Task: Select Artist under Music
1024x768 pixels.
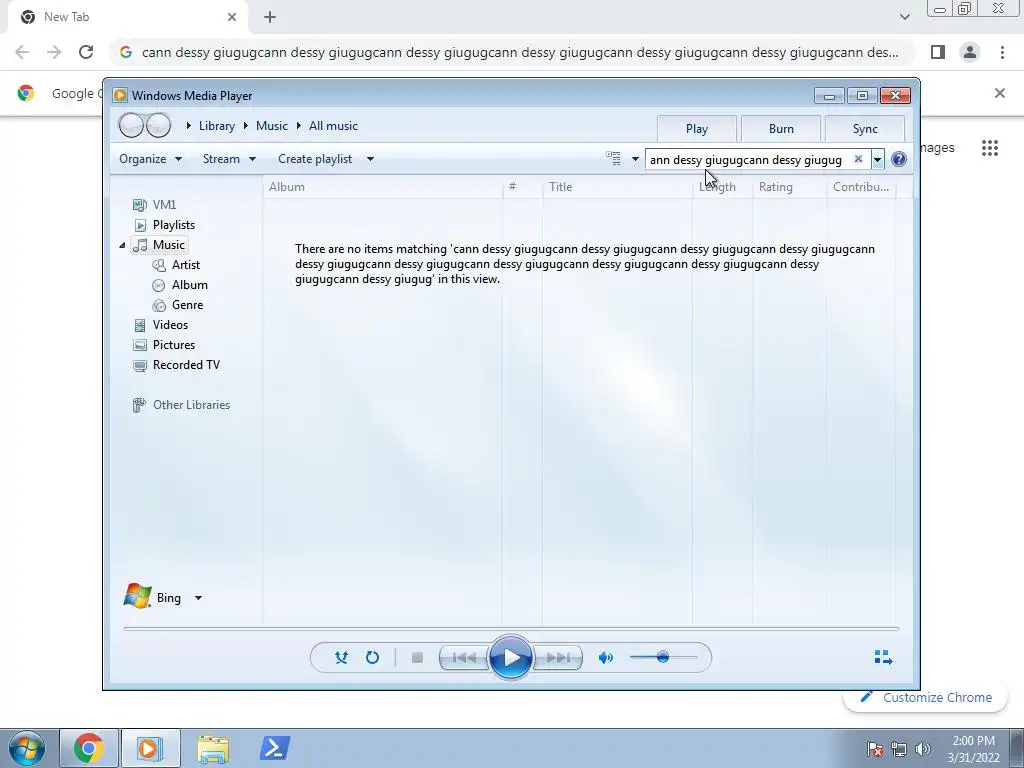Action: click(x=176, y=265)
